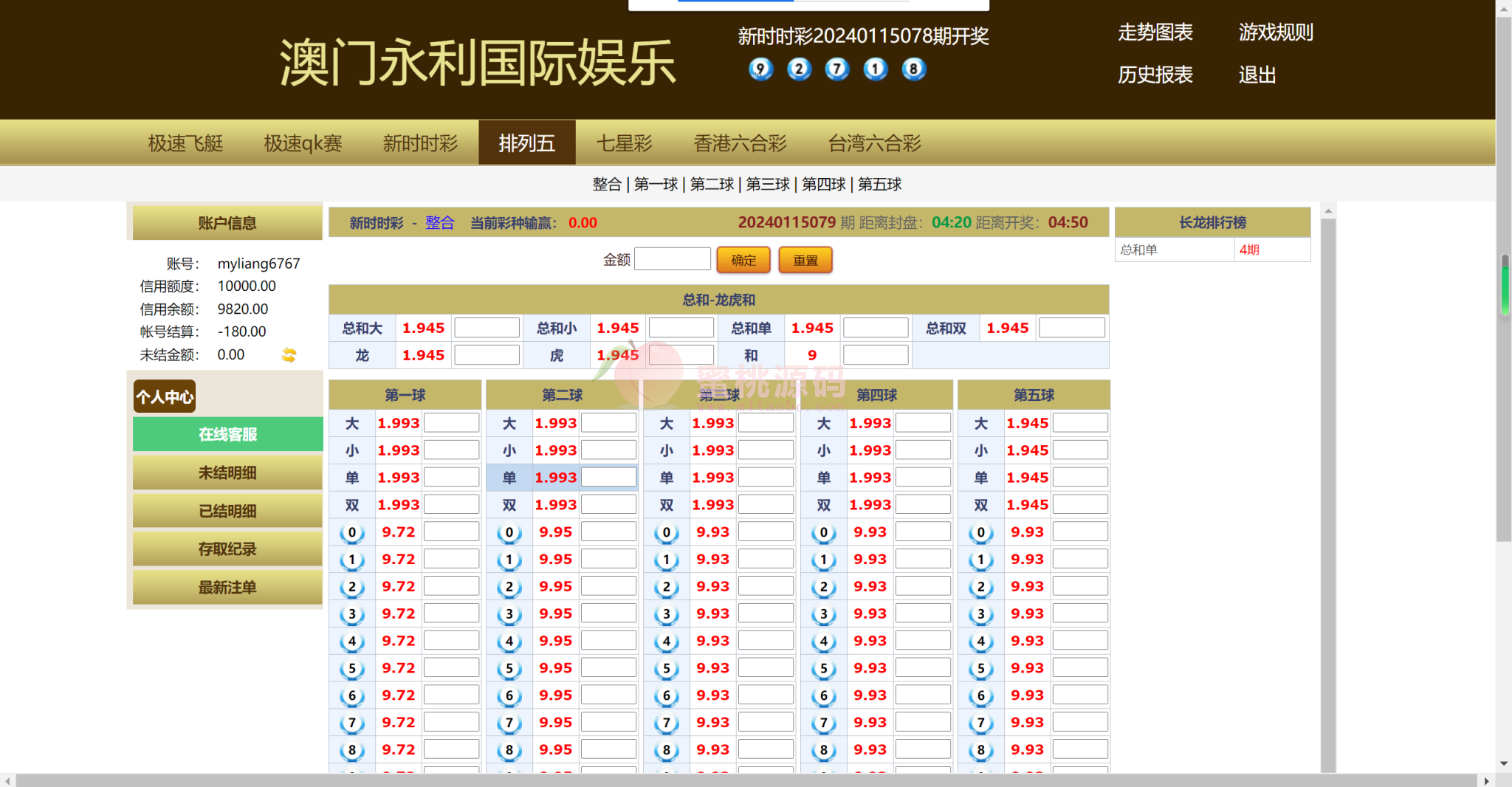
Task: Click the last drawn ball number 8
Action: click(x=913, y=69)
